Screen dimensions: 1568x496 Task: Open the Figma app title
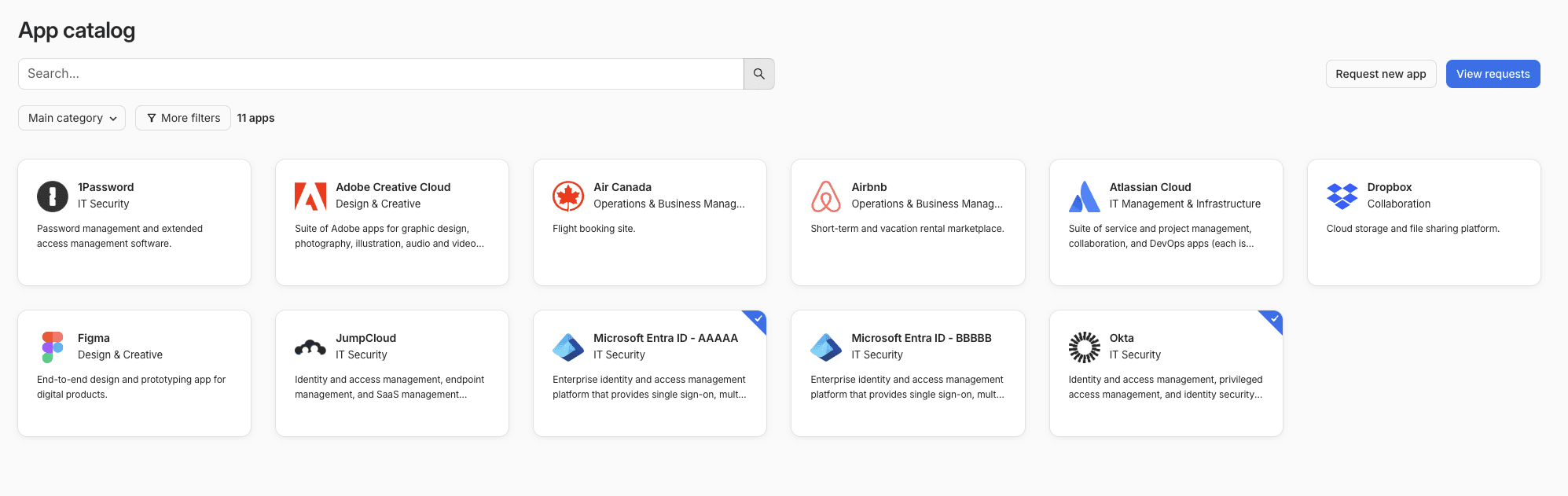click(94, 338)
